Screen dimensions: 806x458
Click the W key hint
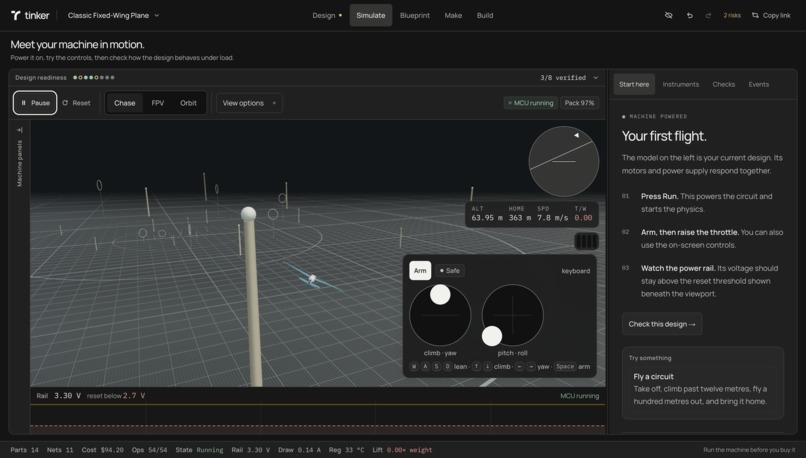[x=414, y=367]
